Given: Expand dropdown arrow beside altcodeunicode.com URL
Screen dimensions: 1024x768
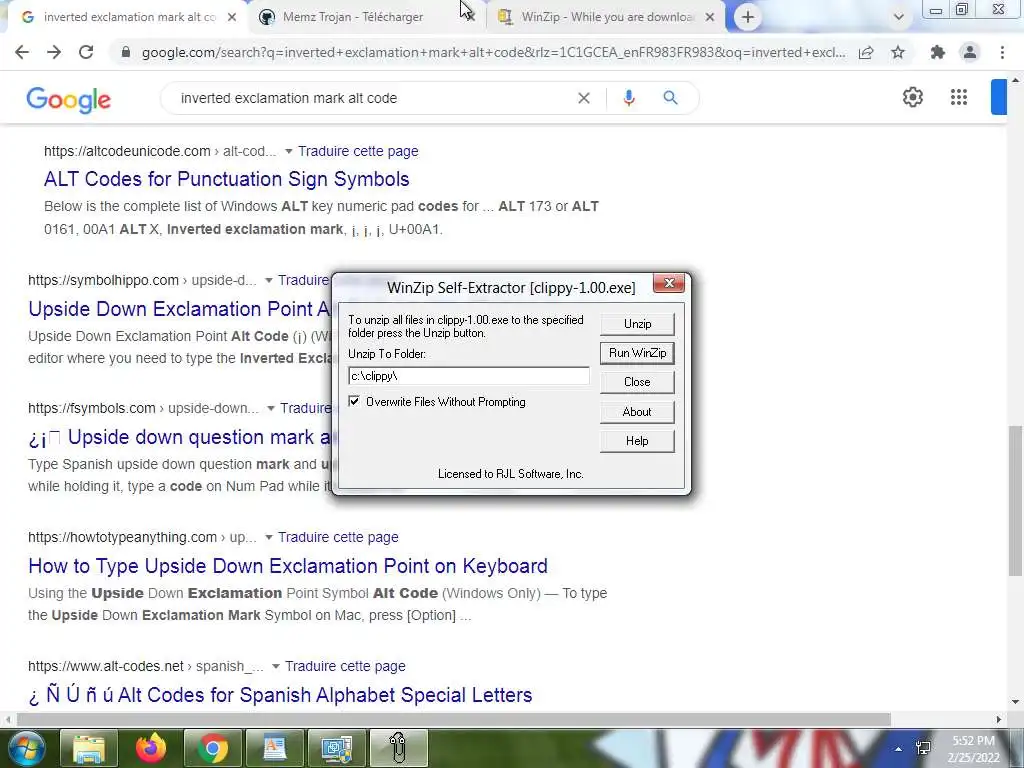Looking at the screenshot, I should click(x=288, y=152).
